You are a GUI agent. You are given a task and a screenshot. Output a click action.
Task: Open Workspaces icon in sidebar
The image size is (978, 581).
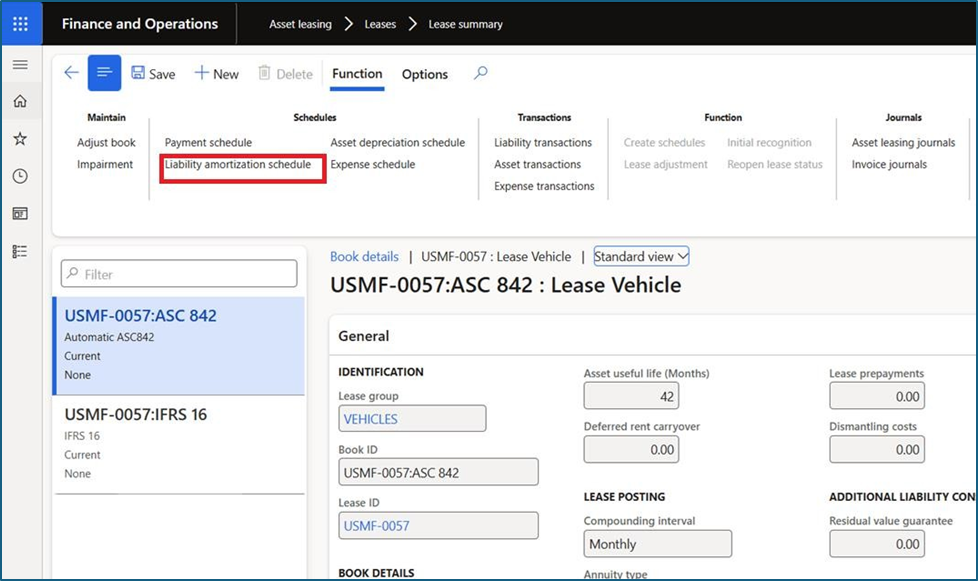pos(20,214)
